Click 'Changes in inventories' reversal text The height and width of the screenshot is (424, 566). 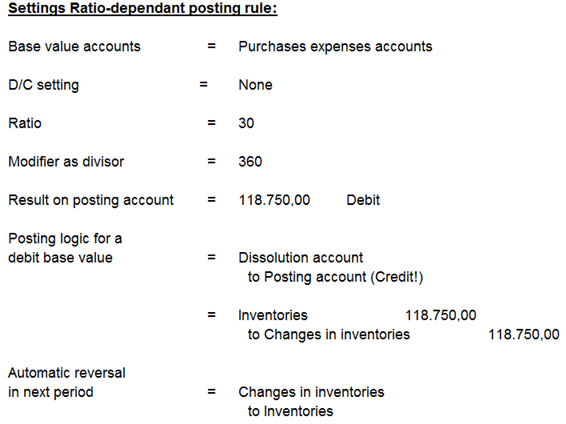[x=312, y=392]
